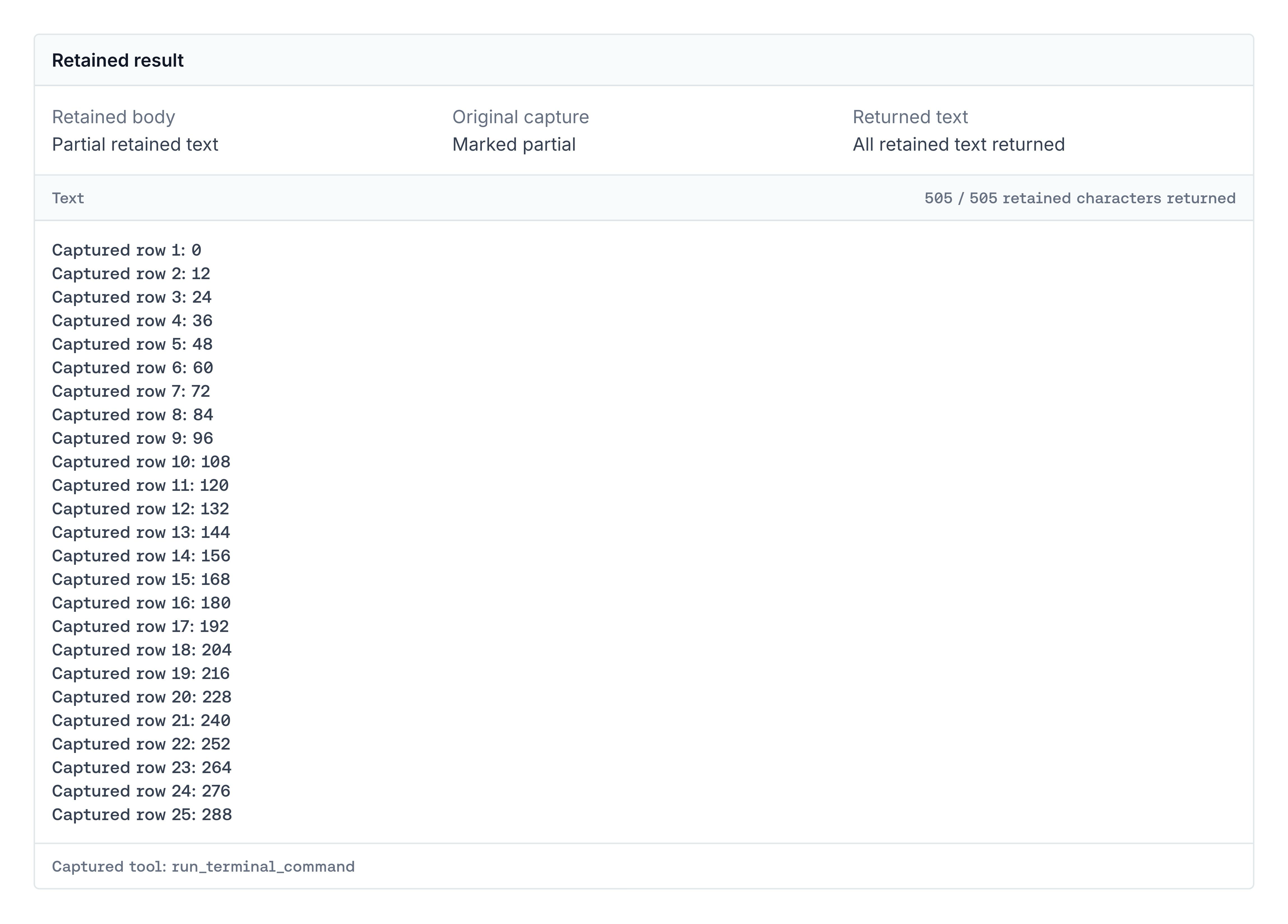Click 'Partial retained text' value

[x=135, y=144]
